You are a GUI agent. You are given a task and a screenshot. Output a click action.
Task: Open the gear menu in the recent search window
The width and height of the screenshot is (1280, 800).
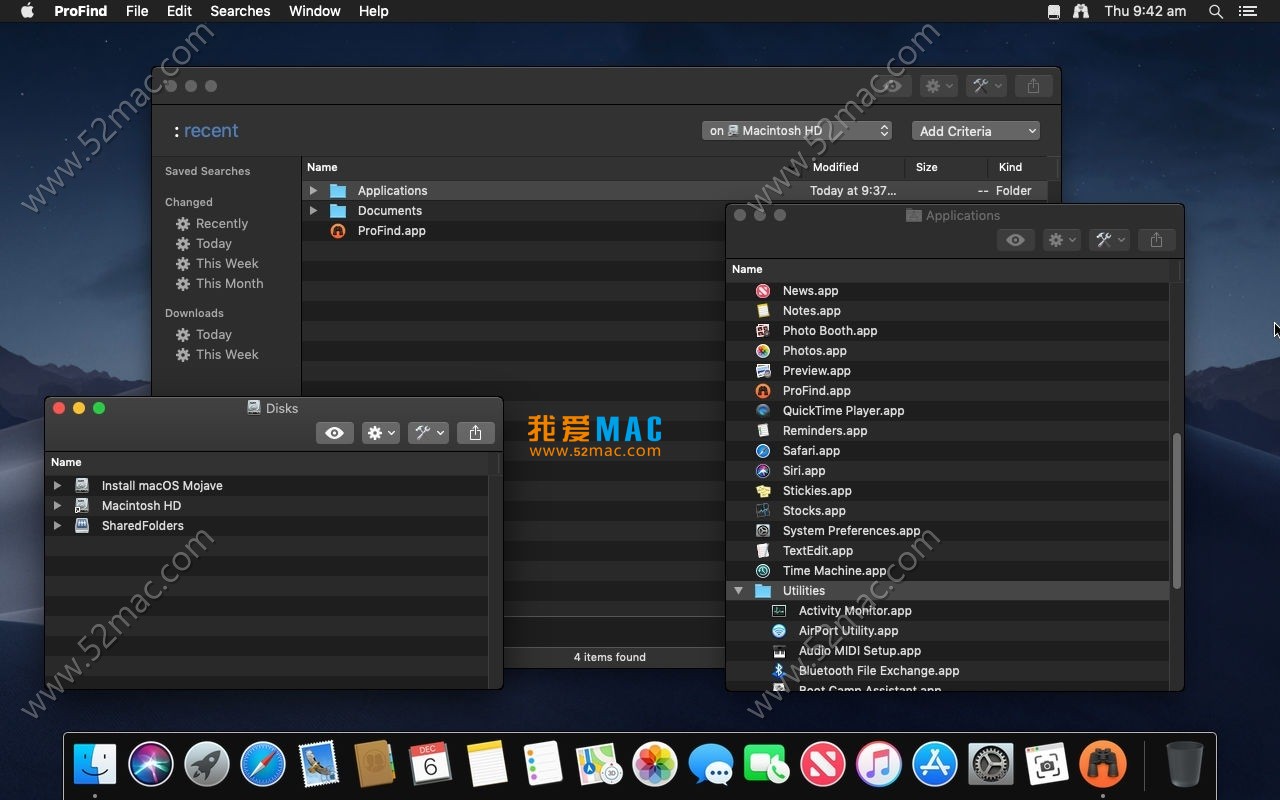939,86
